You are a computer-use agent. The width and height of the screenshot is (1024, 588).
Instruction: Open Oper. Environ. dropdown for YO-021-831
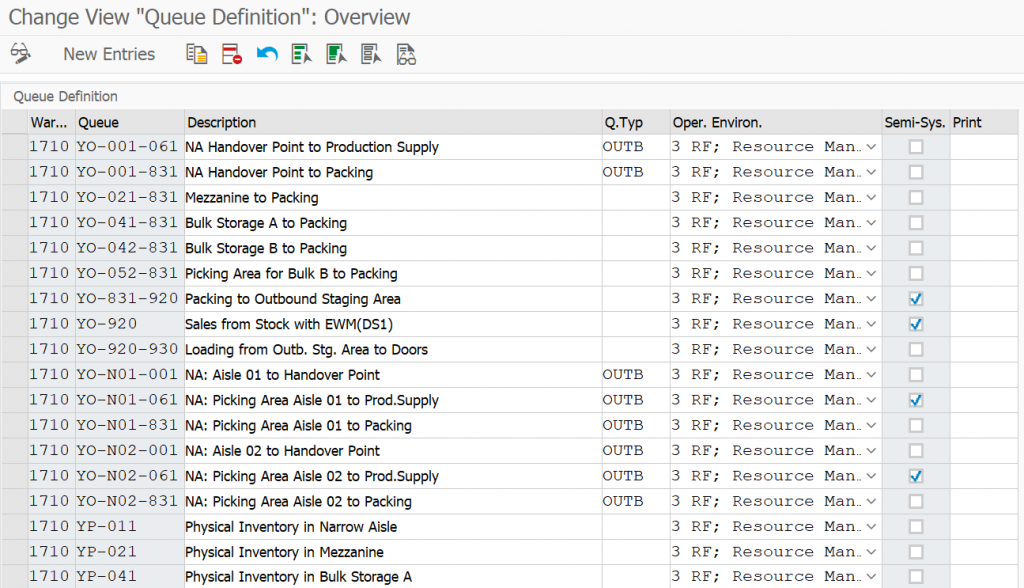pos(871,197)
